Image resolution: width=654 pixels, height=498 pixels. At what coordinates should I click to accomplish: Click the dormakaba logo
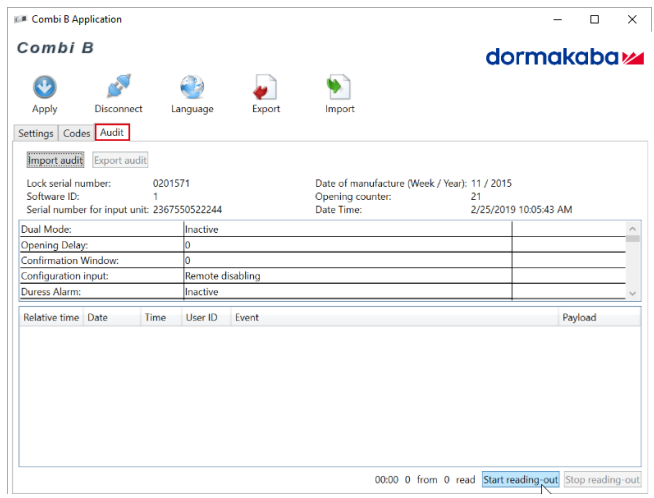pos(564,57)
